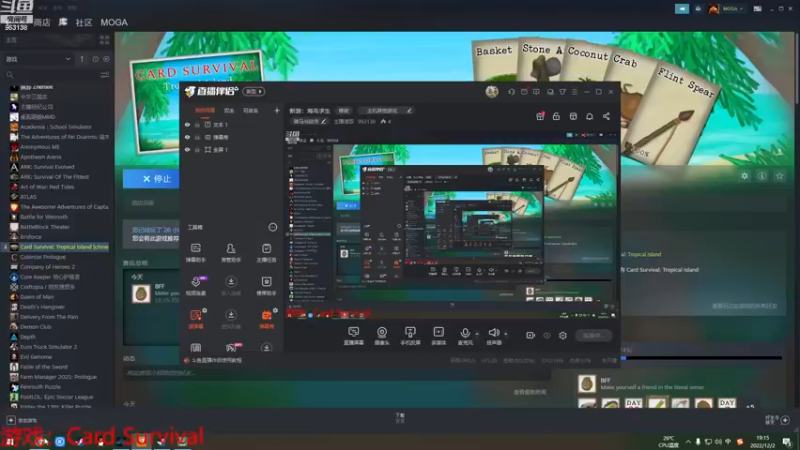Add a 手机投屏 phone cast source

pos(410,336)
